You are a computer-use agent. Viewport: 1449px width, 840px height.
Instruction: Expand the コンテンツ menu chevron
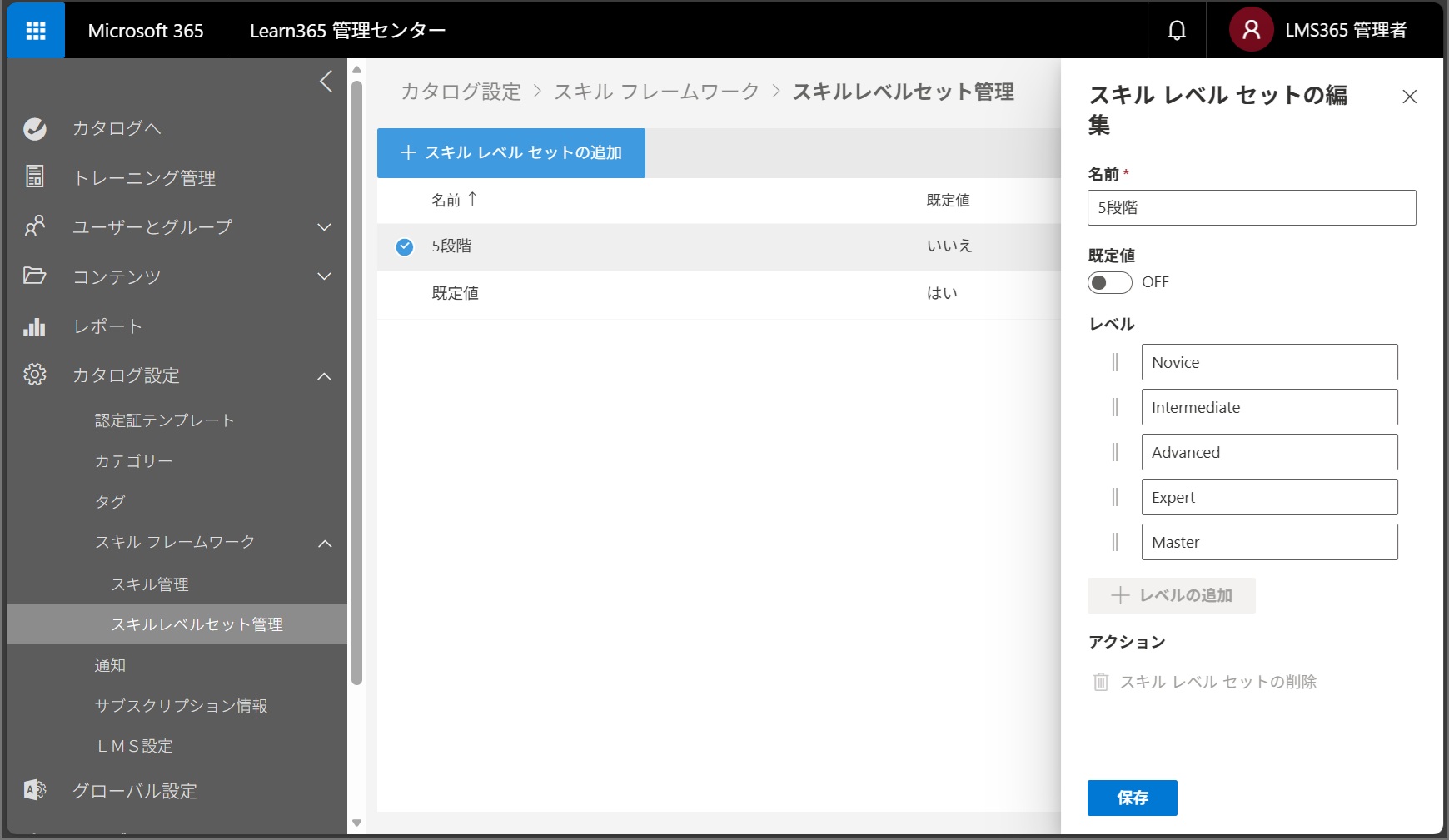point(325,276)
